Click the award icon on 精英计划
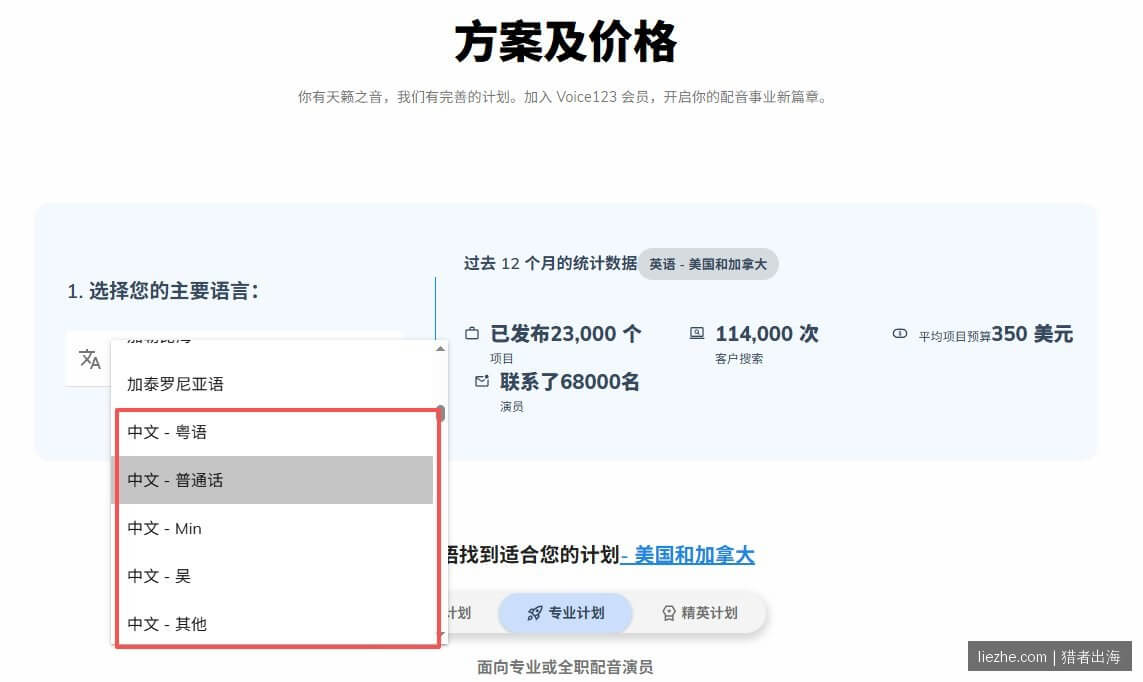The width and height of the screenshot is (1143, 682). [668, 614]
